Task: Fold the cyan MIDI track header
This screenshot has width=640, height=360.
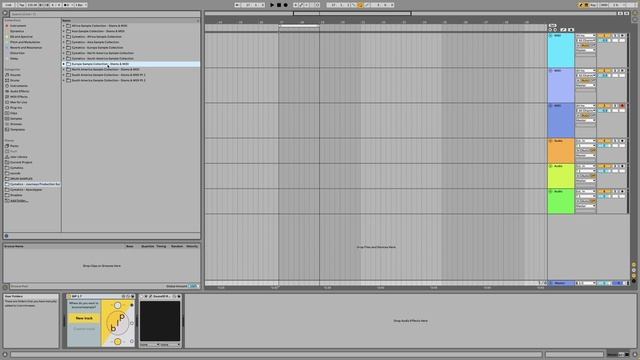Action: coord(551,36)
